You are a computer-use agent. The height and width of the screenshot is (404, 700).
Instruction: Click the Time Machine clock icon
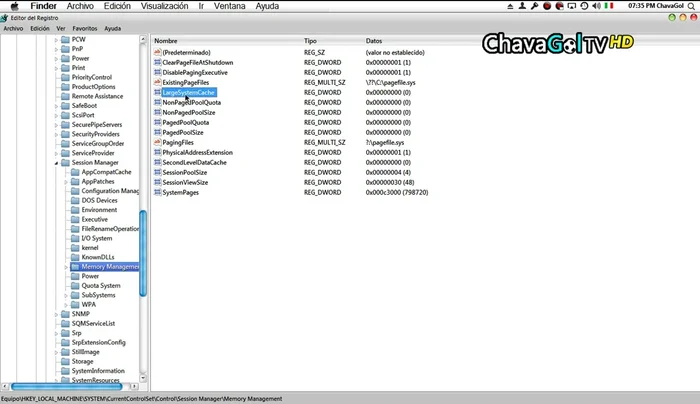click(584, 6)
